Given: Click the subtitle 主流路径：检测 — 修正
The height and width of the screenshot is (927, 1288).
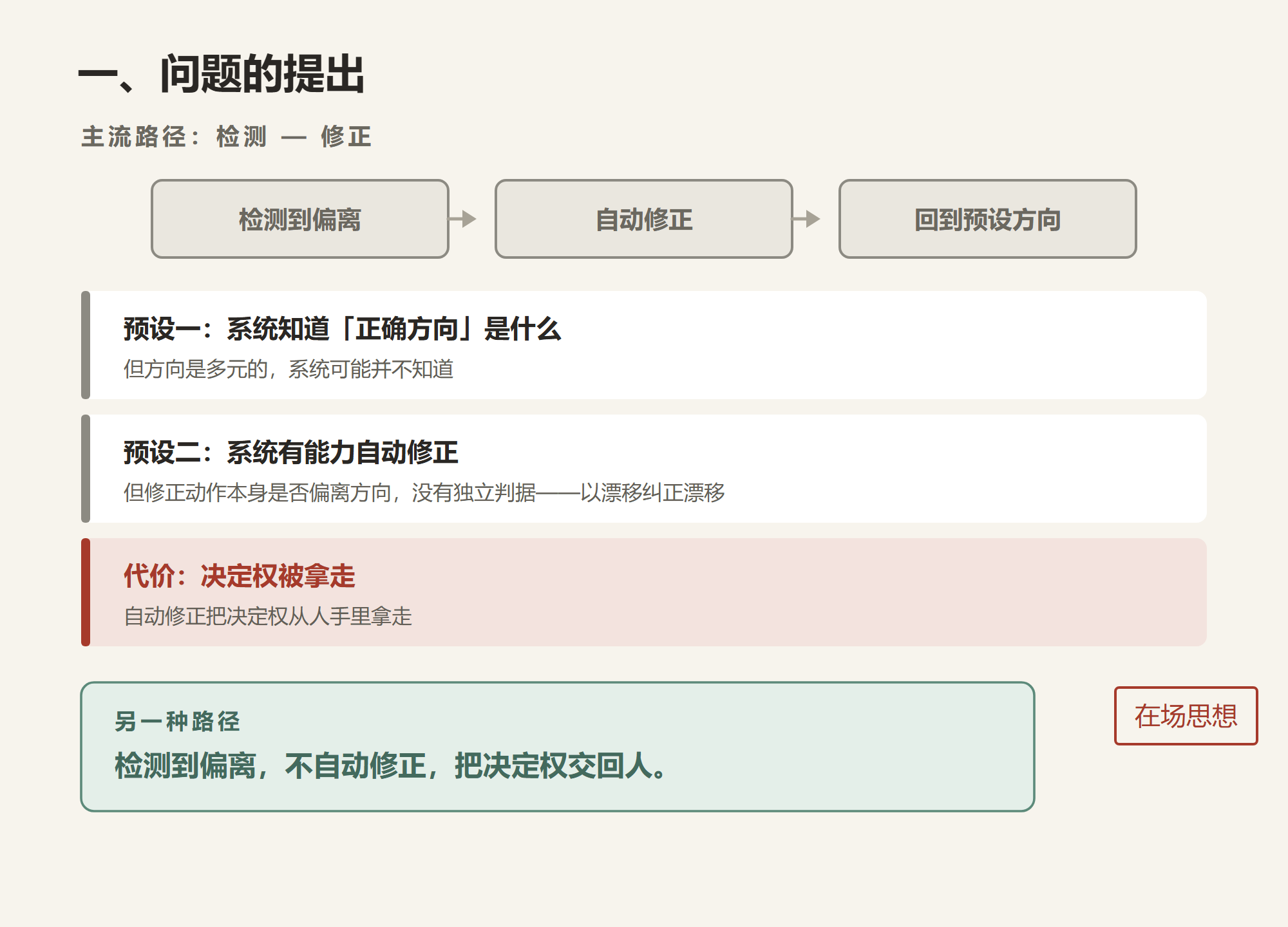Looking at the screenshot, I should [x=226, y=136].
